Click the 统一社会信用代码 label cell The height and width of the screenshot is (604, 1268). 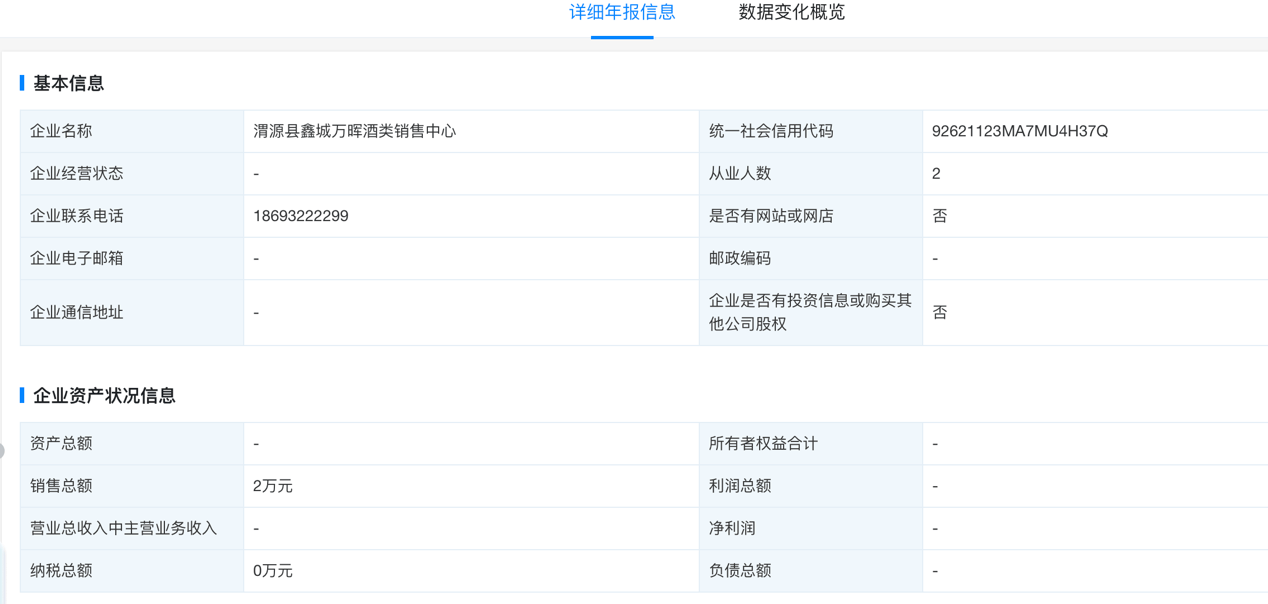810,131
